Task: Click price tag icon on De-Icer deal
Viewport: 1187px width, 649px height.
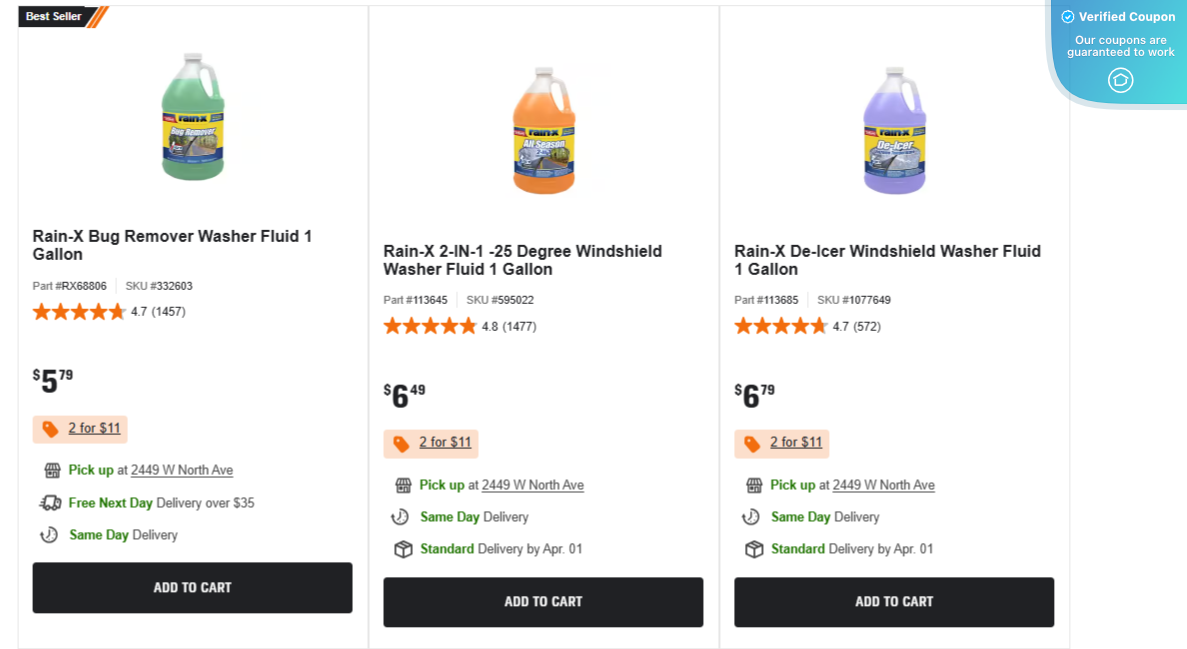Action: pos(752,443)
